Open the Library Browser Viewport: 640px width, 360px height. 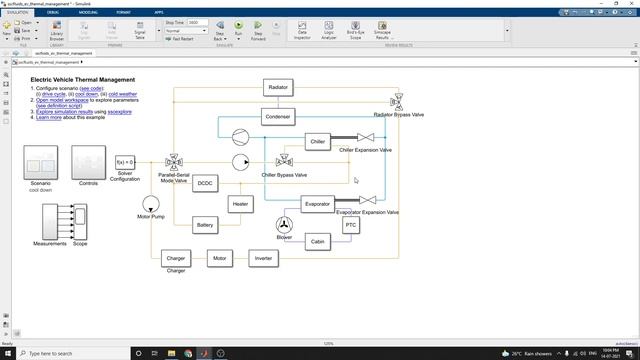57,31
